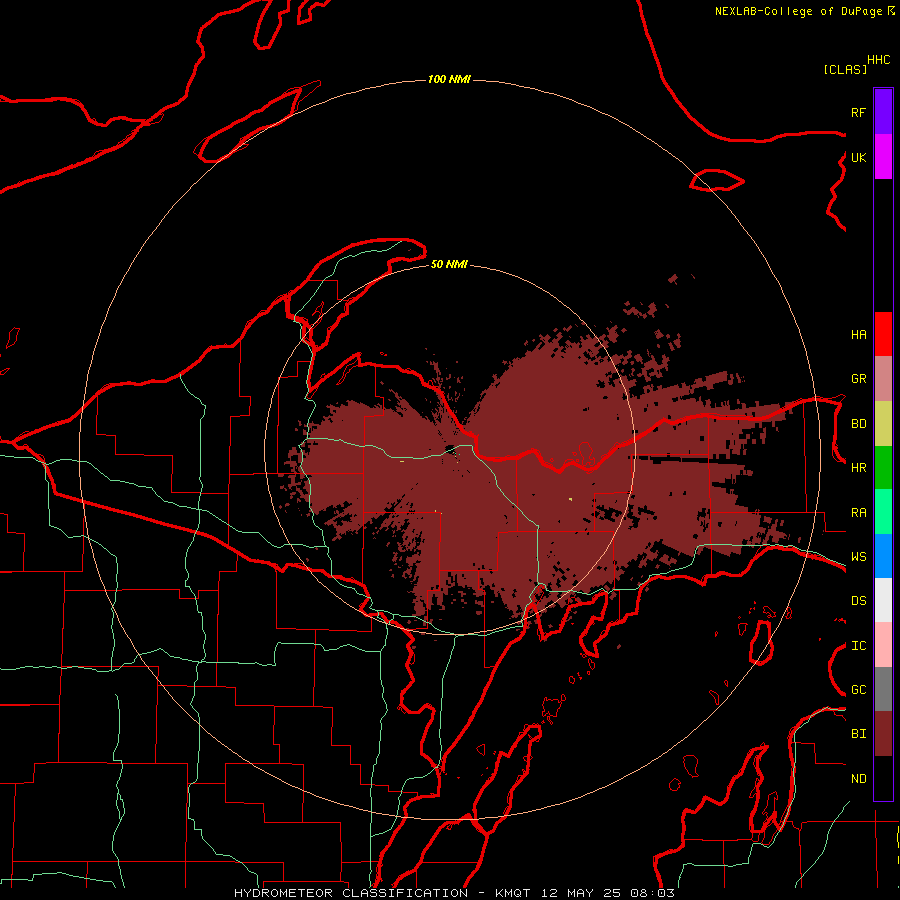The width and height of the screenshot is (900, 900).
Task: Click the GR salmon legend swatch
Action: coord(883,379)
